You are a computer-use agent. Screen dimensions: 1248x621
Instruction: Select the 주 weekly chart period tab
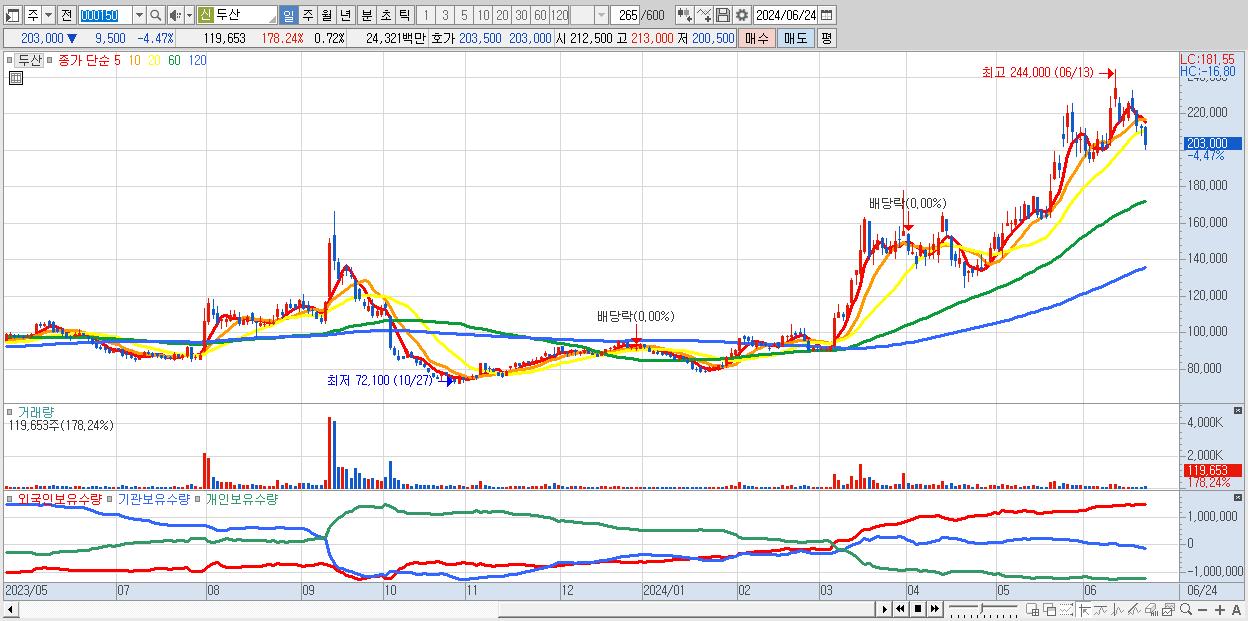pyautogui.click(x=308, y=15)
